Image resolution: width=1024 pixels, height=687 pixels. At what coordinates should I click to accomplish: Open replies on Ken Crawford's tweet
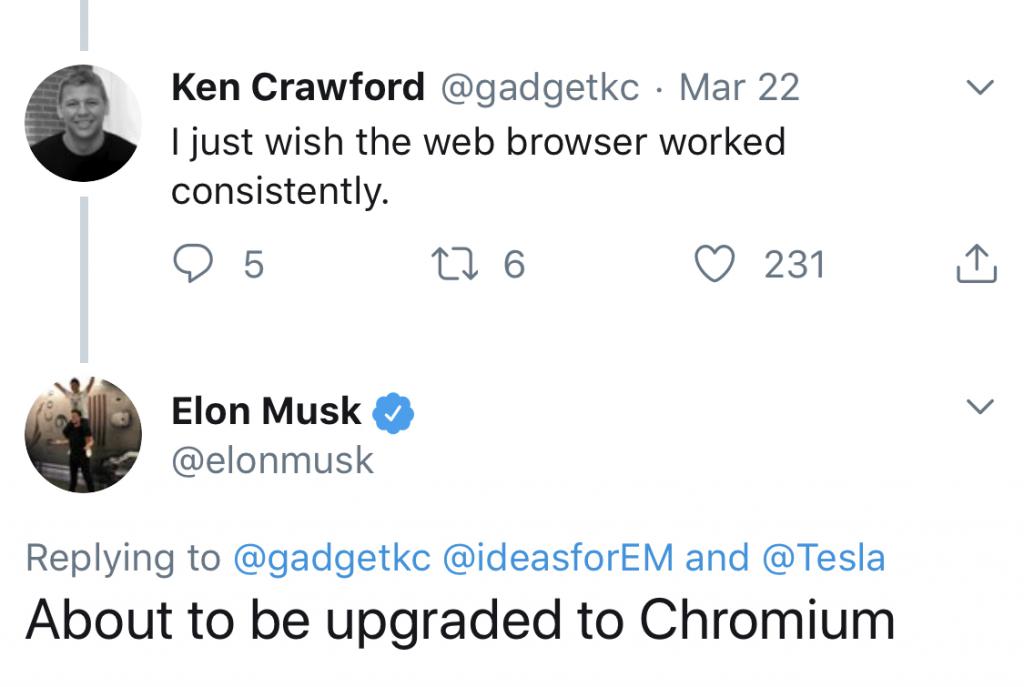click(193, 263)
